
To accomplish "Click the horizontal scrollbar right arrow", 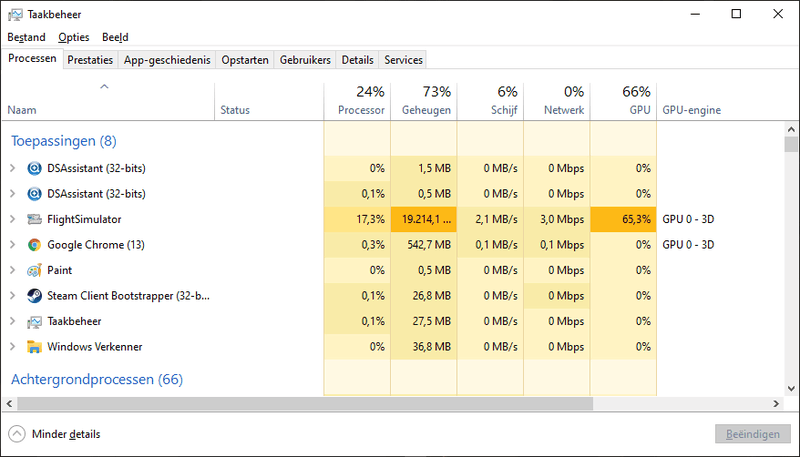I will coord(776,403).
